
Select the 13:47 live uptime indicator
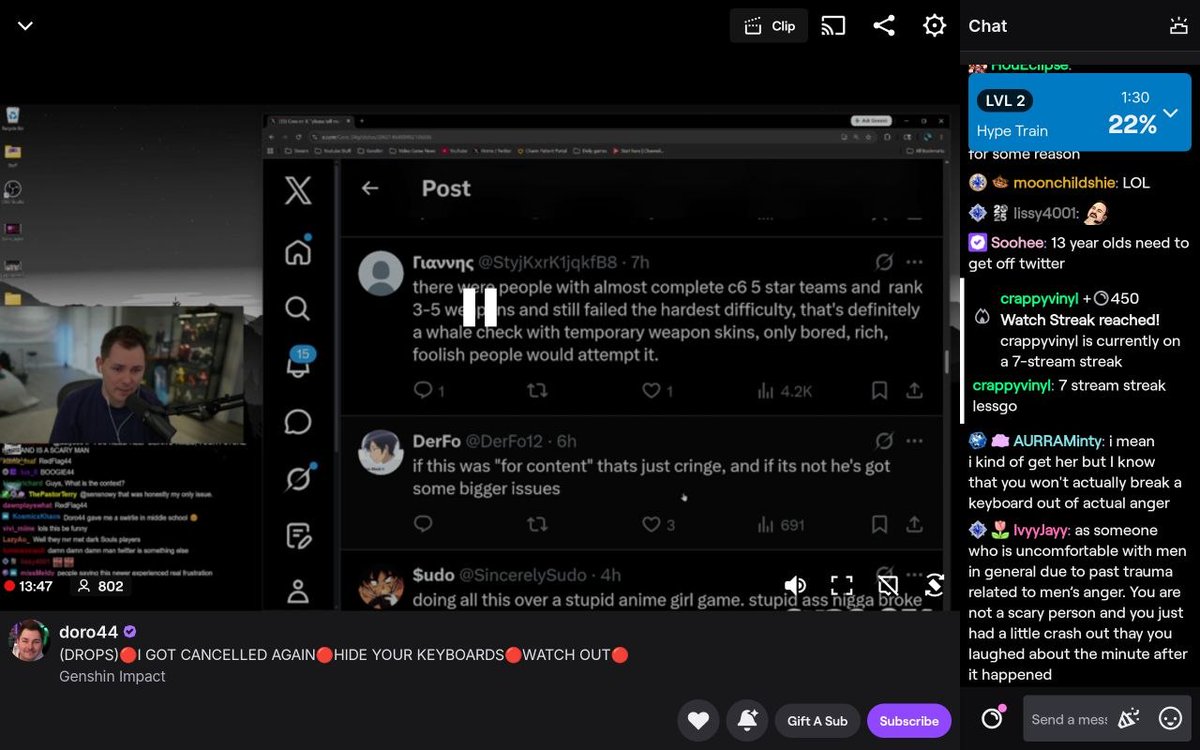[28, 586]
